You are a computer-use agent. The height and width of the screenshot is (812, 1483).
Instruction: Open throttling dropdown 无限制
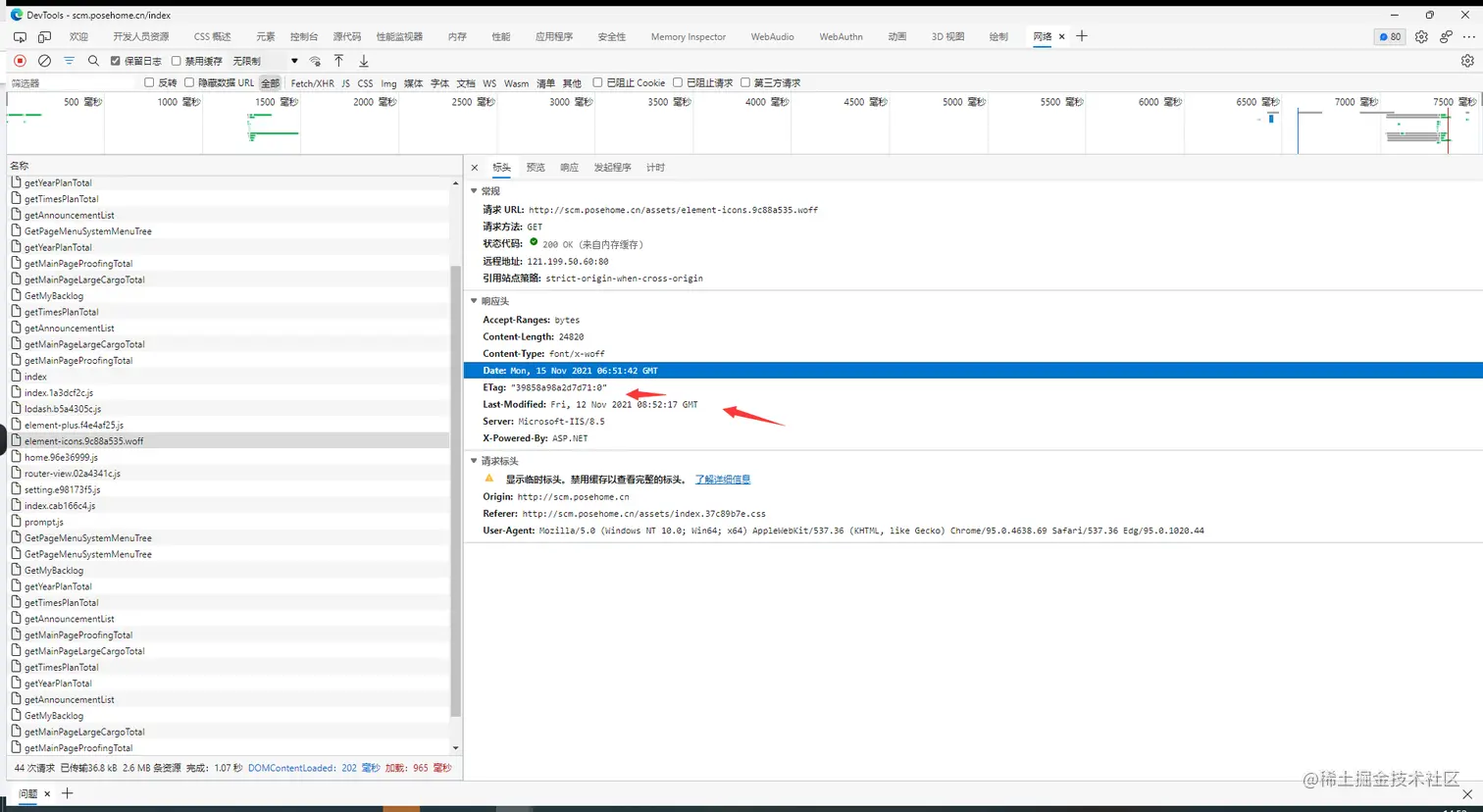tap(265, 61)
